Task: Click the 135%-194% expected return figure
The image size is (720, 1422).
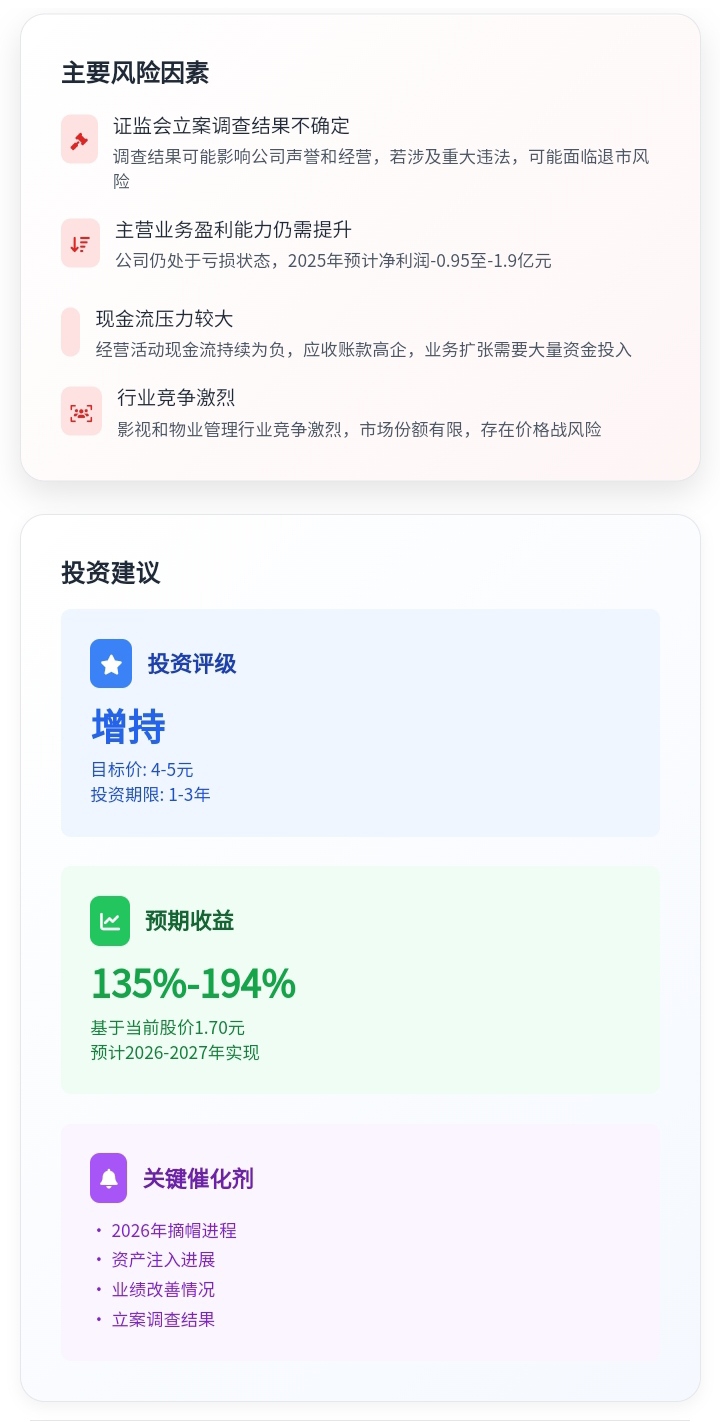Action: pos(193,984)
